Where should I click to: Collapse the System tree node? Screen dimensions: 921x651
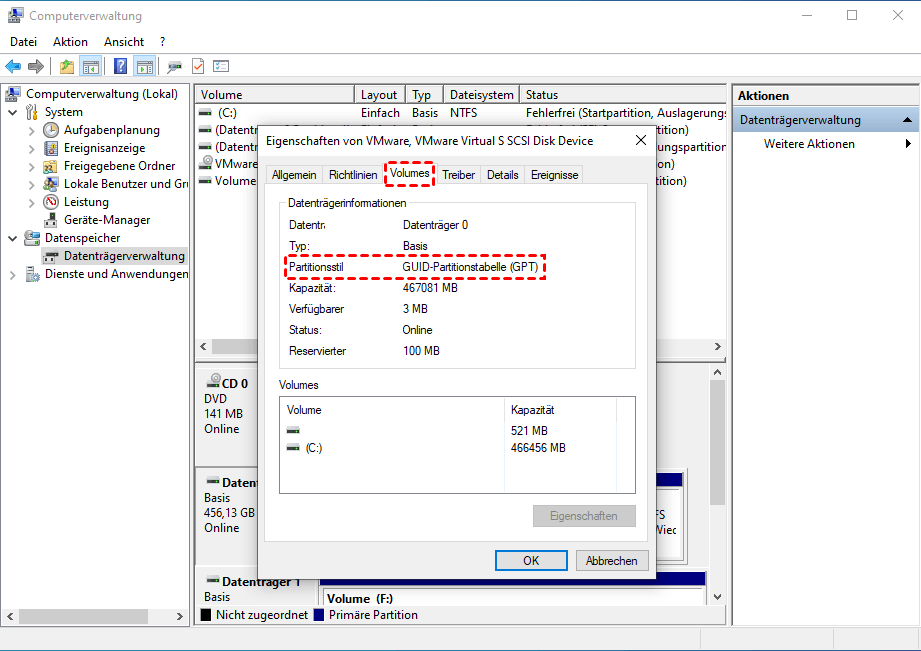tap(12, 112)
